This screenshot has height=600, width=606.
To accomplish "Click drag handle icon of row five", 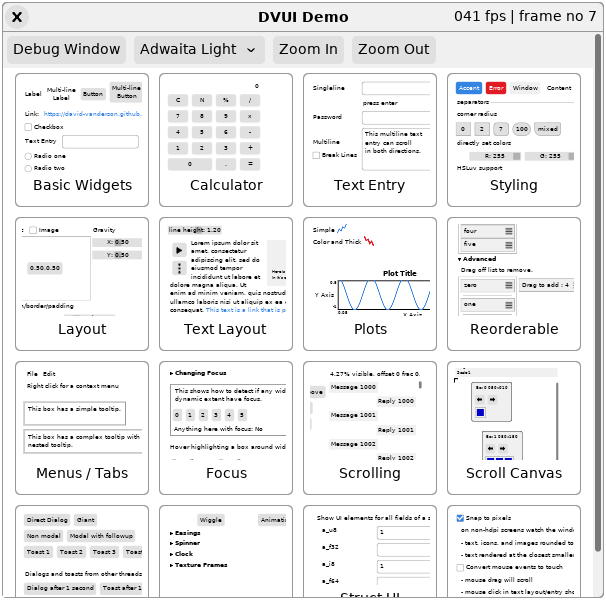I will 509,245.
